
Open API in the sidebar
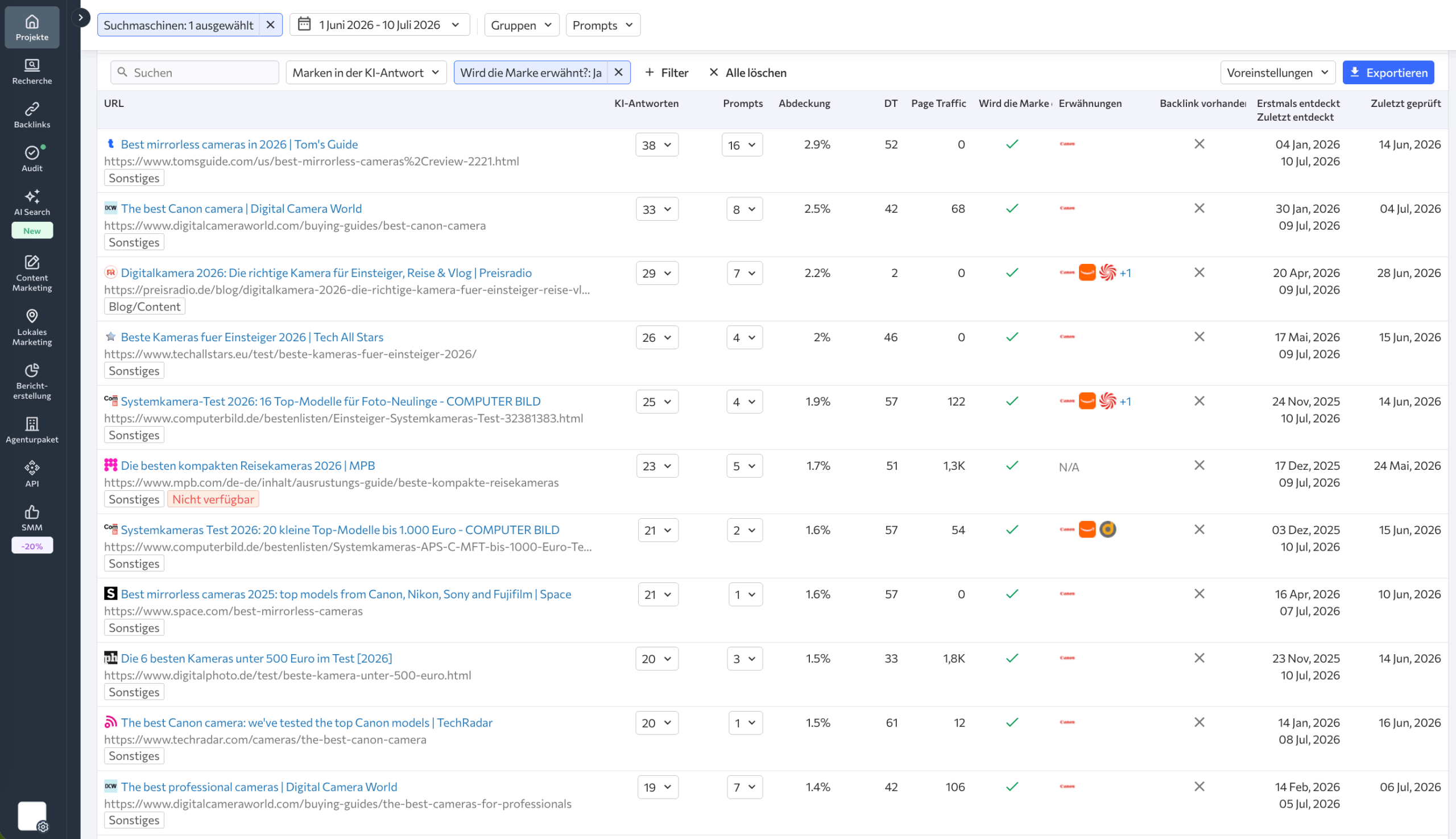click(32, 474)
